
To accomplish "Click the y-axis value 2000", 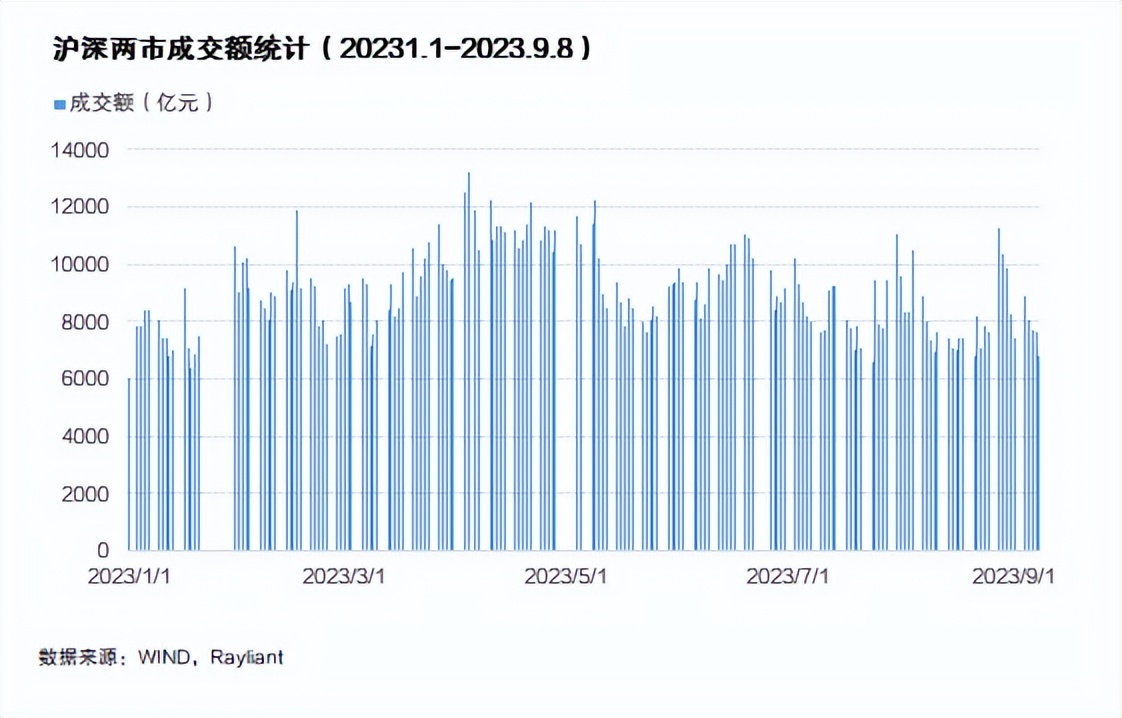I will point(85,493).
